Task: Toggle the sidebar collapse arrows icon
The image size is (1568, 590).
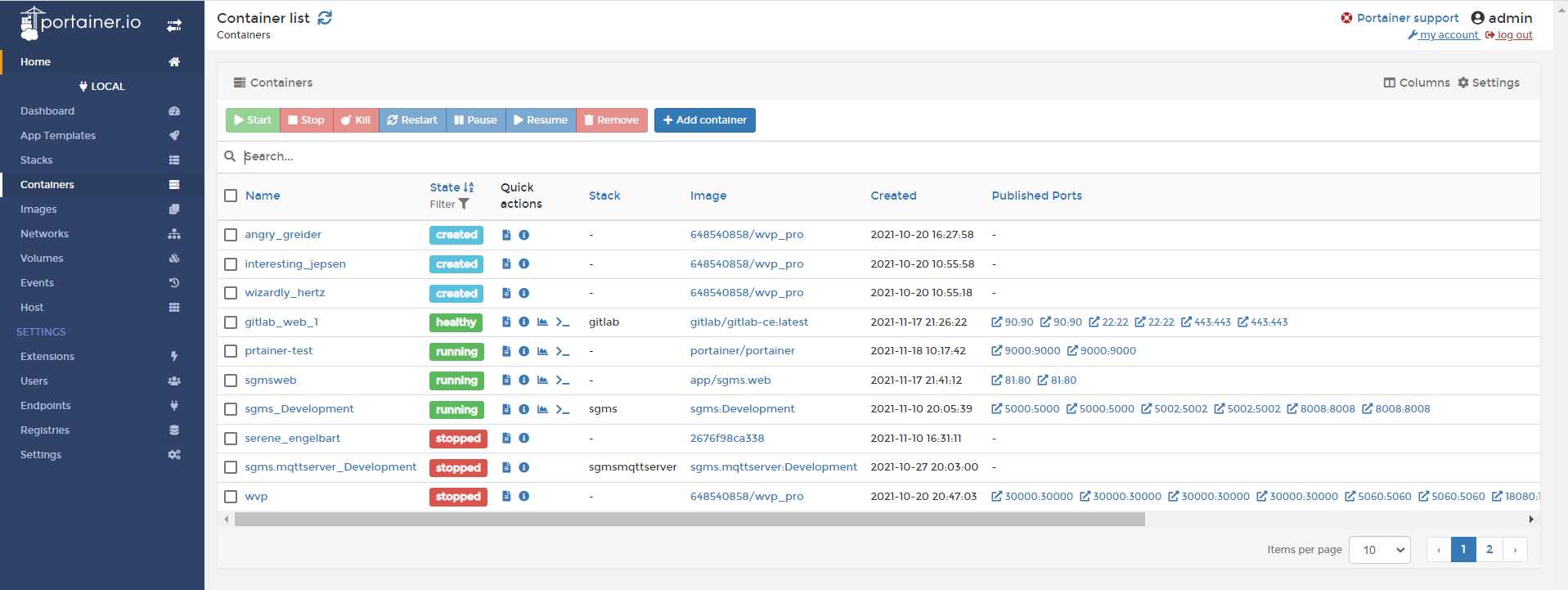Action: 174,25
